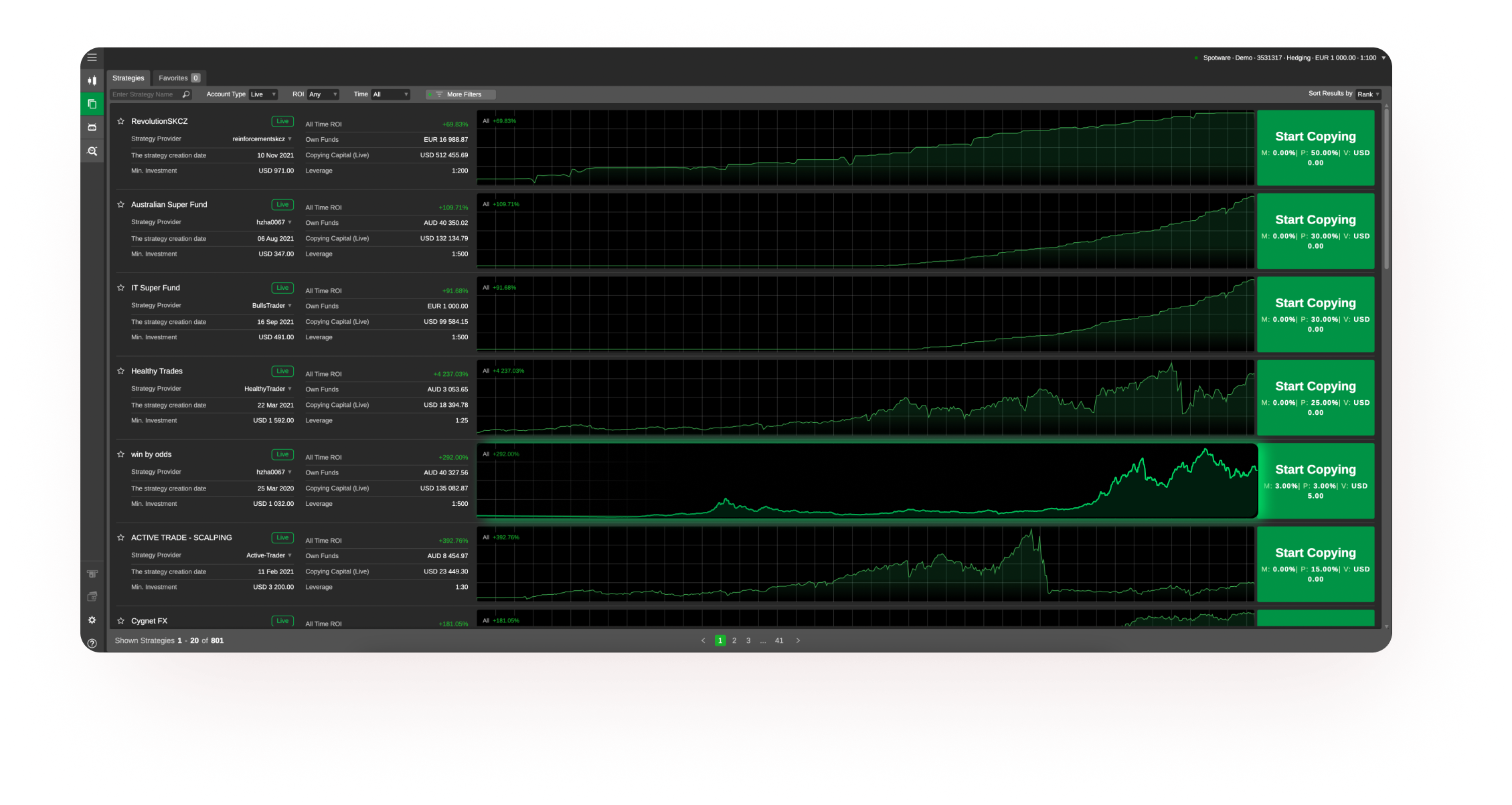The image size is (1512, 805).
Task: Expand the account selector at top right
Action: point(1383,58)
